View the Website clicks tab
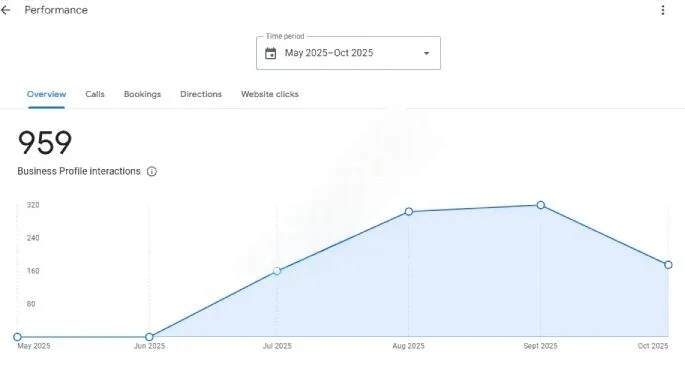Image resolution: width=685 pixels, height=370 pixels. (270, 94)
